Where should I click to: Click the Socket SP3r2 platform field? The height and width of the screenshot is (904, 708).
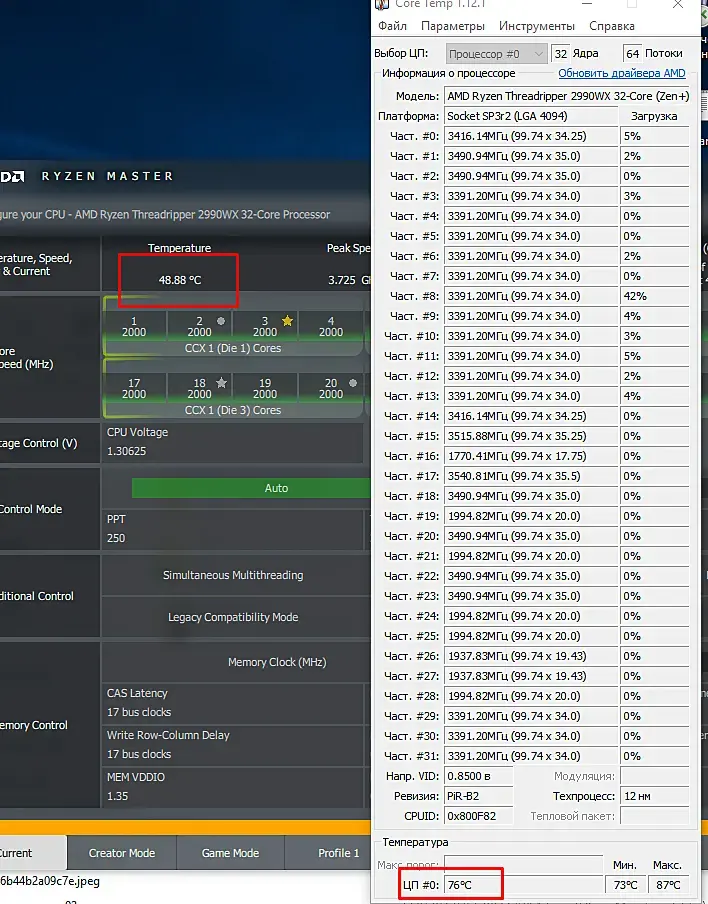tap(530, 116)
